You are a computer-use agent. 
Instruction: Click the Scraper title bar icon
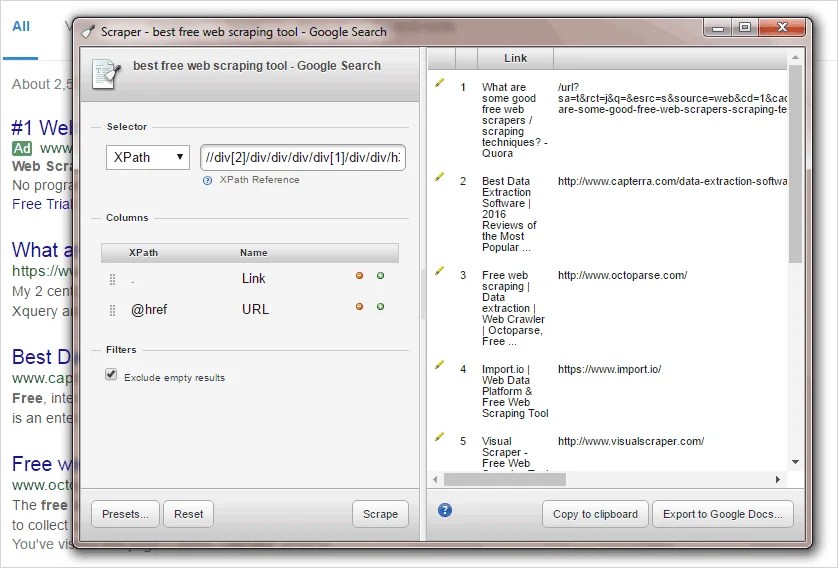(x=88, y=32)
